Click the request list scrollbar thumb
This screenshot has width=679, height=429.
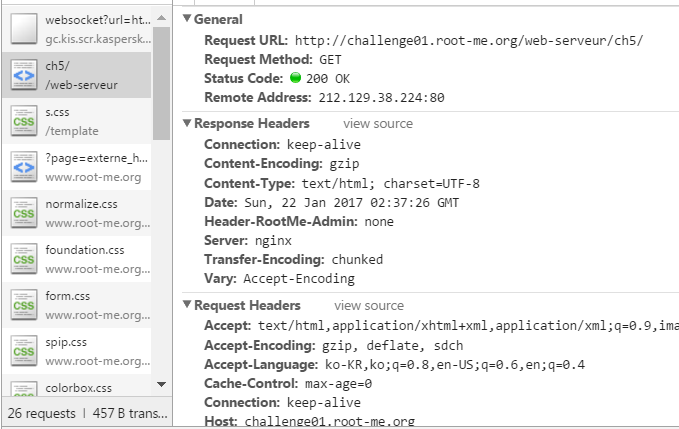point(162,83)
